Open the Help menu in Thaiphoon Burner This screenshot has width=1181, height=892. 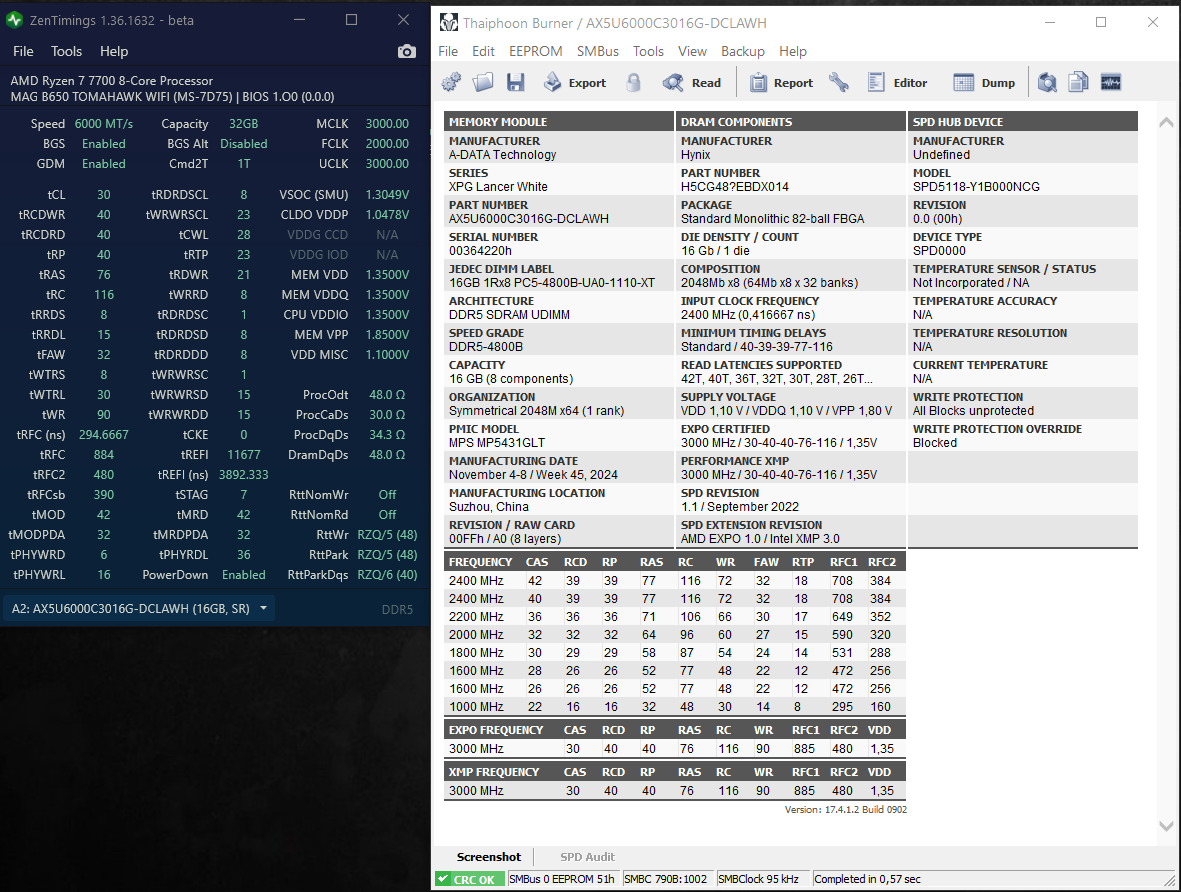tap(792, 51)
